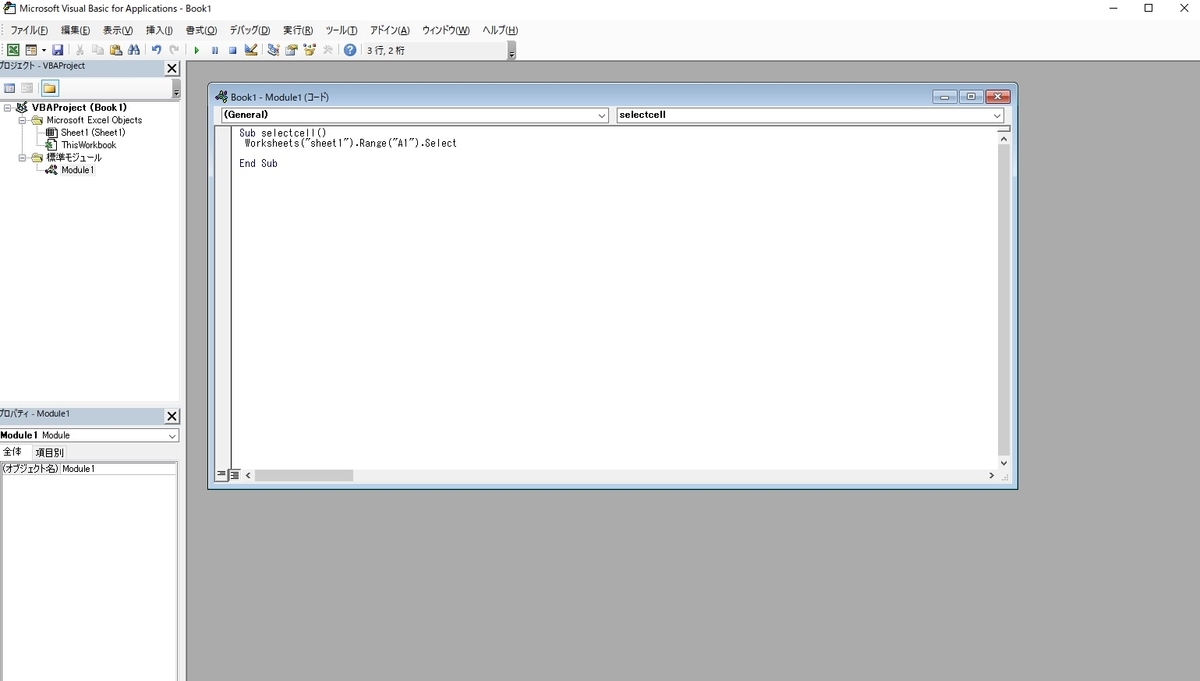Open the 実行(R) menu
The height and width of the screenshot is (681, 1200).
(x=298, y=30)
